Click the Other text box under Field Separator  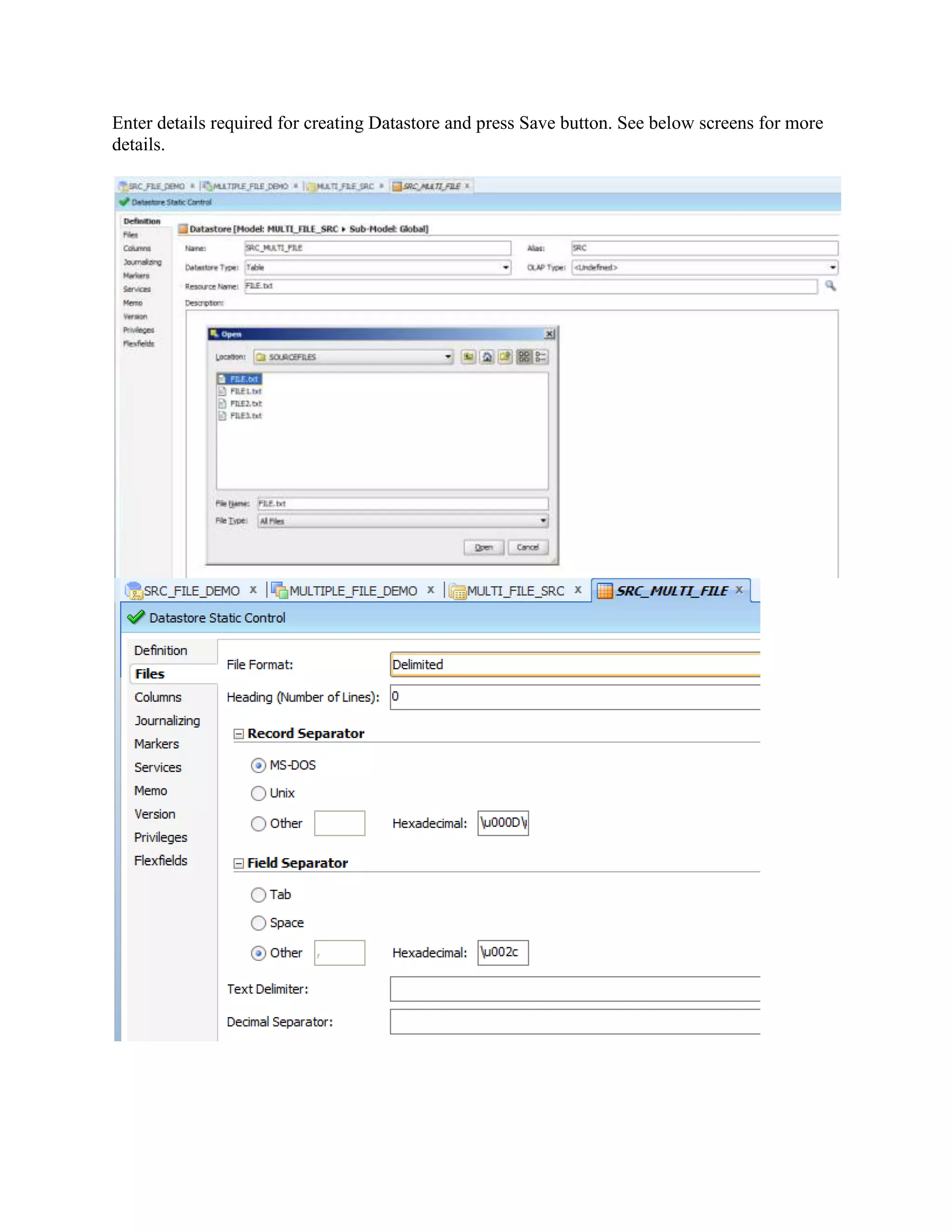pos(339,953)
